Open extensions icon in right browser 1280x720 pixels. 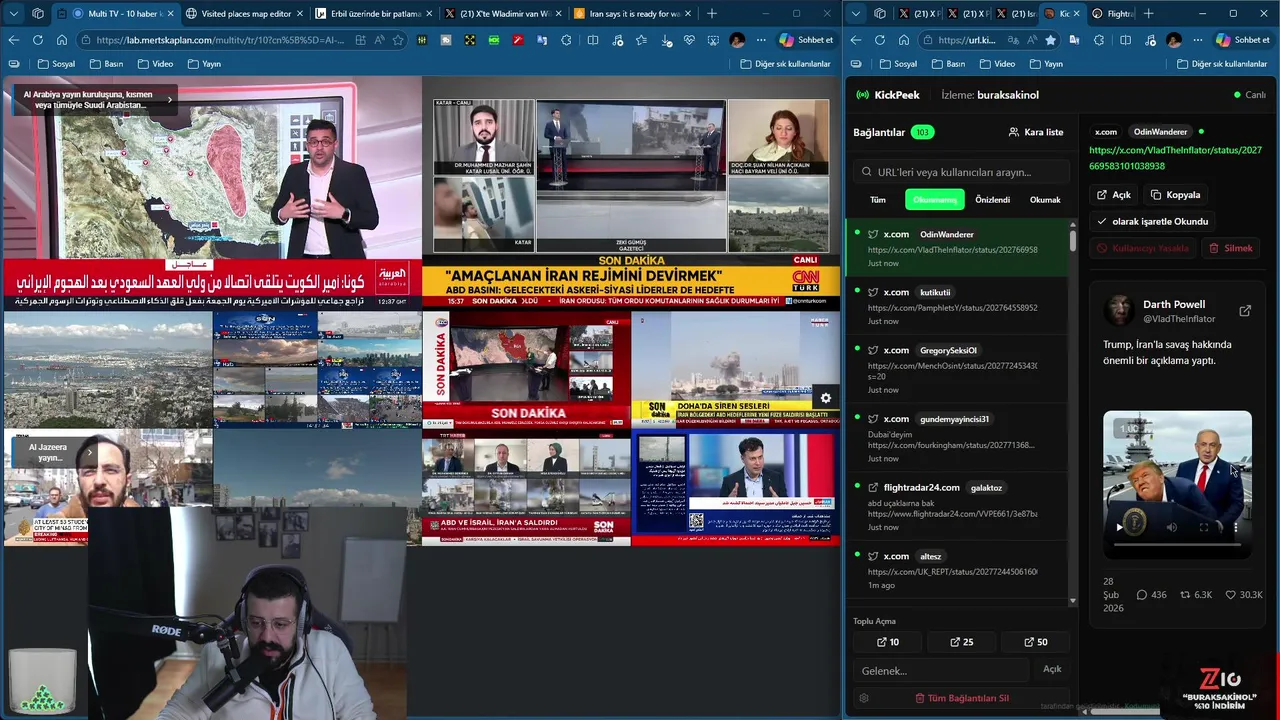point(1099,40)
